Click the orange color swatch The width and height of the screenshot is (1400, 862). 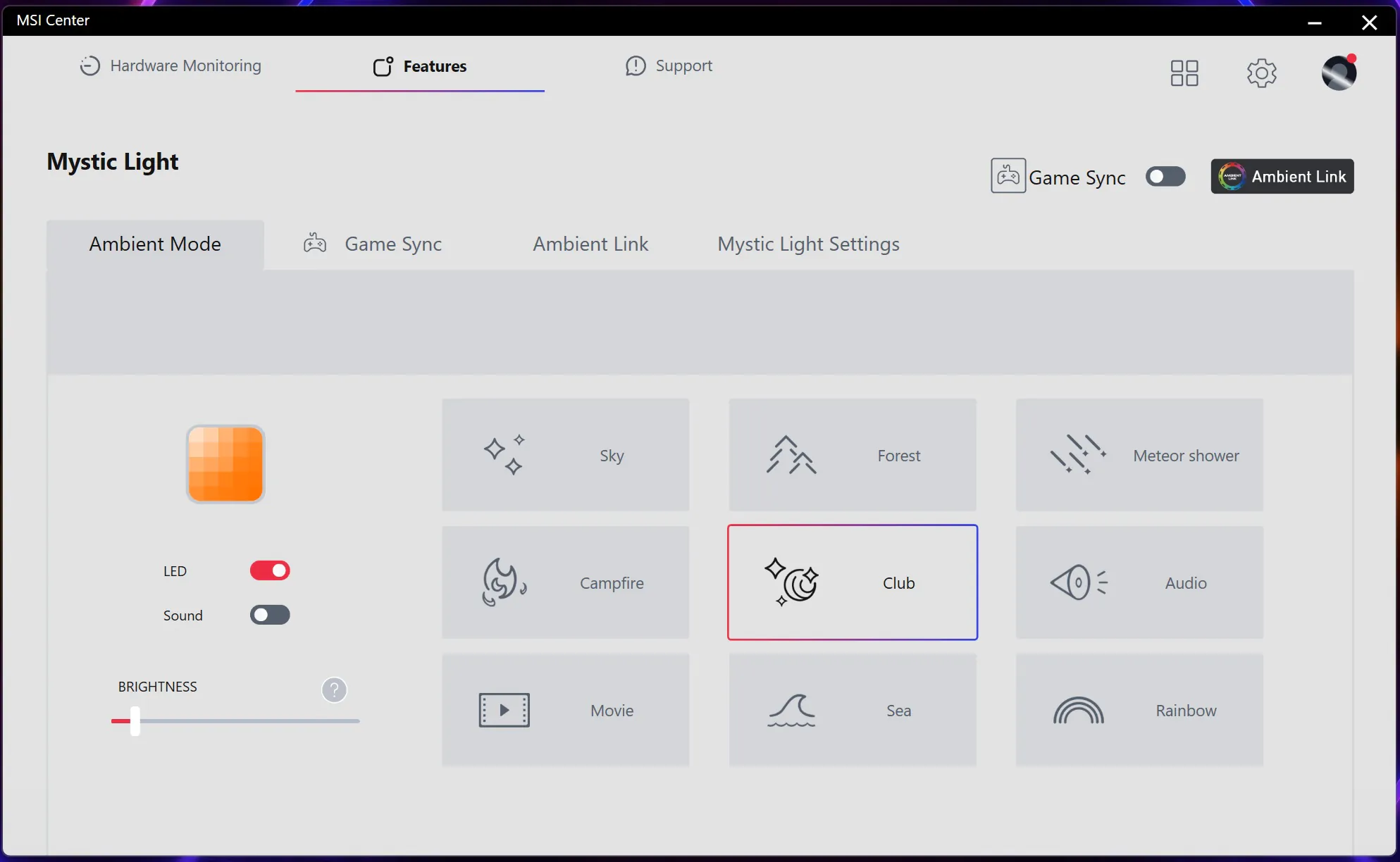coord(225,464)
